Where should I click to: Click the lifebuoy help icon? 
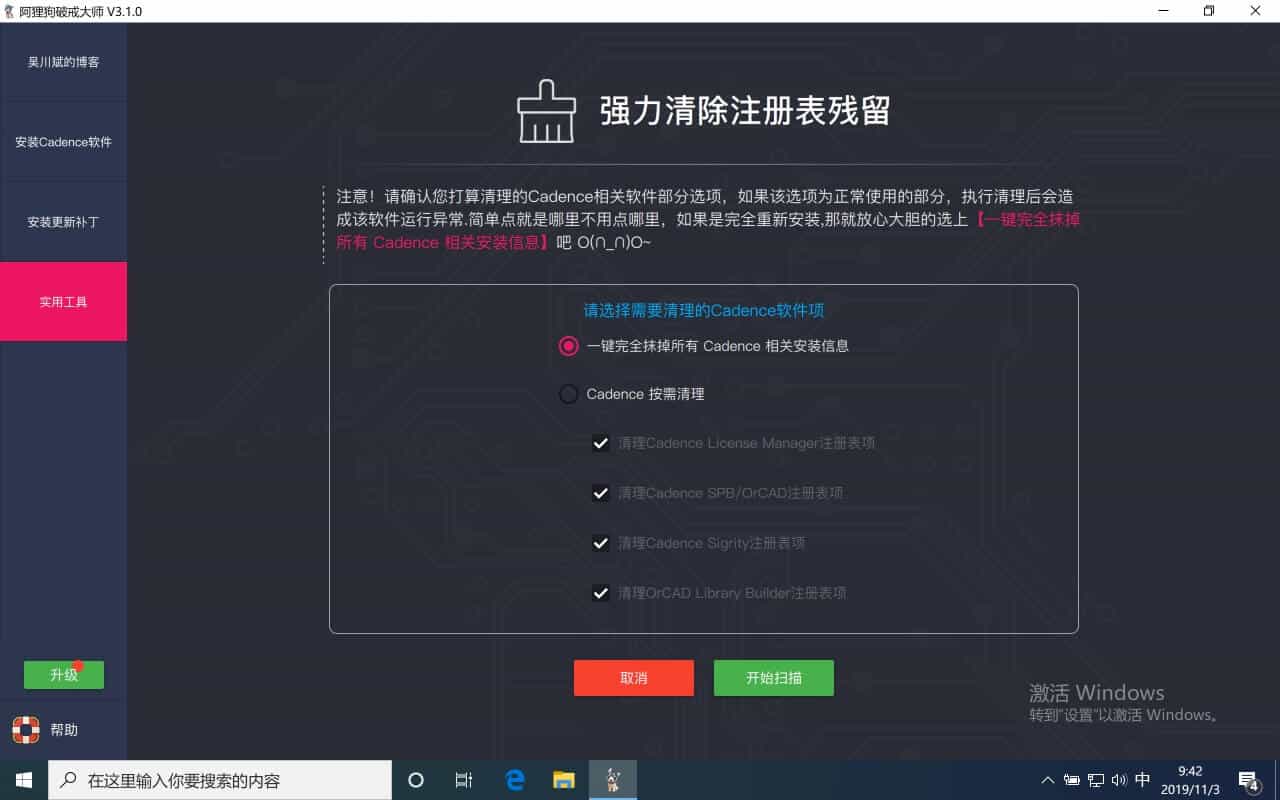pyautogui.click(x=25, y=730)
